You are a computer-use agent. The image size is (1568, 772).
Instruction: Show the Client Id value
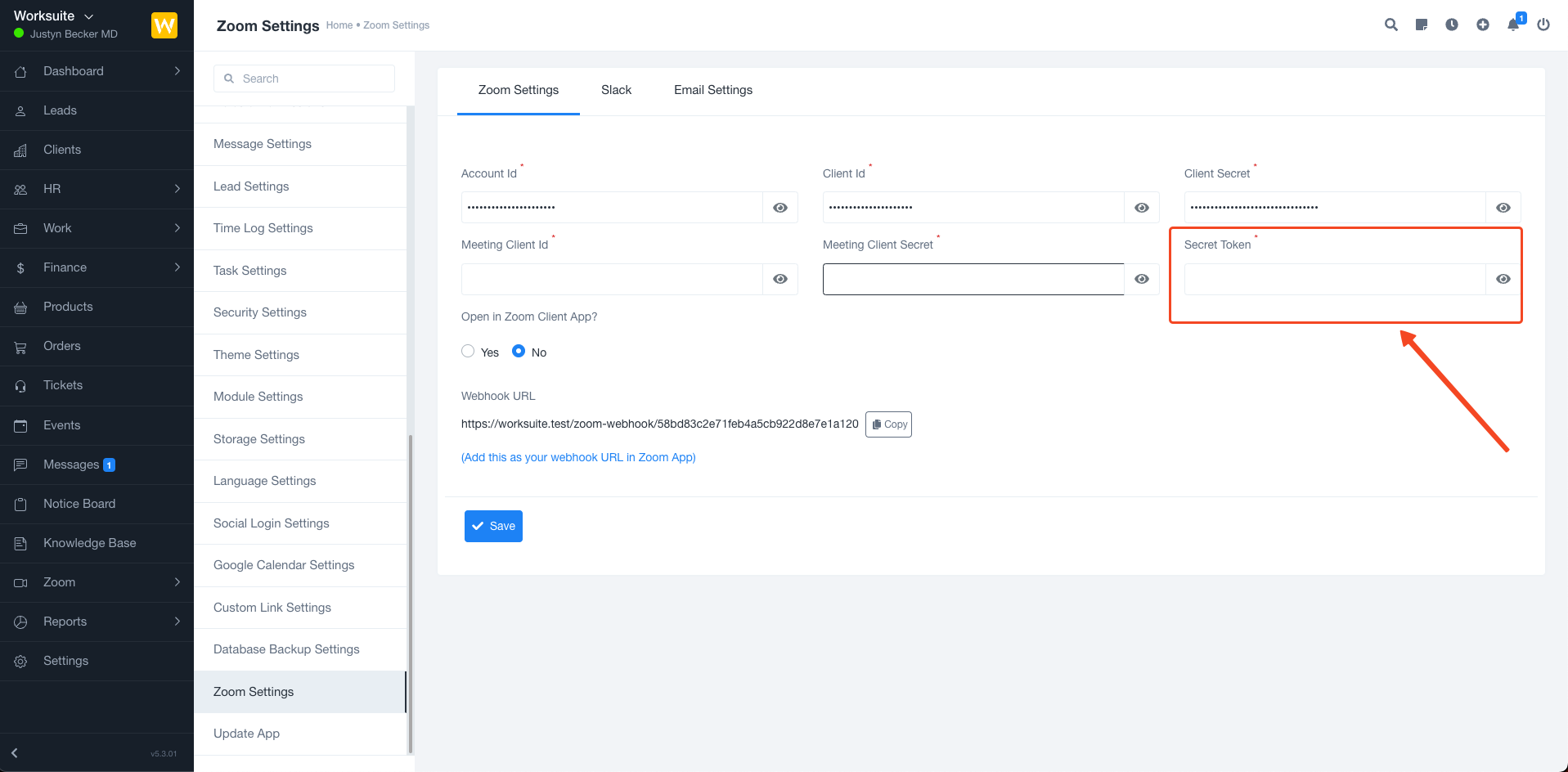click(1142, 208)
